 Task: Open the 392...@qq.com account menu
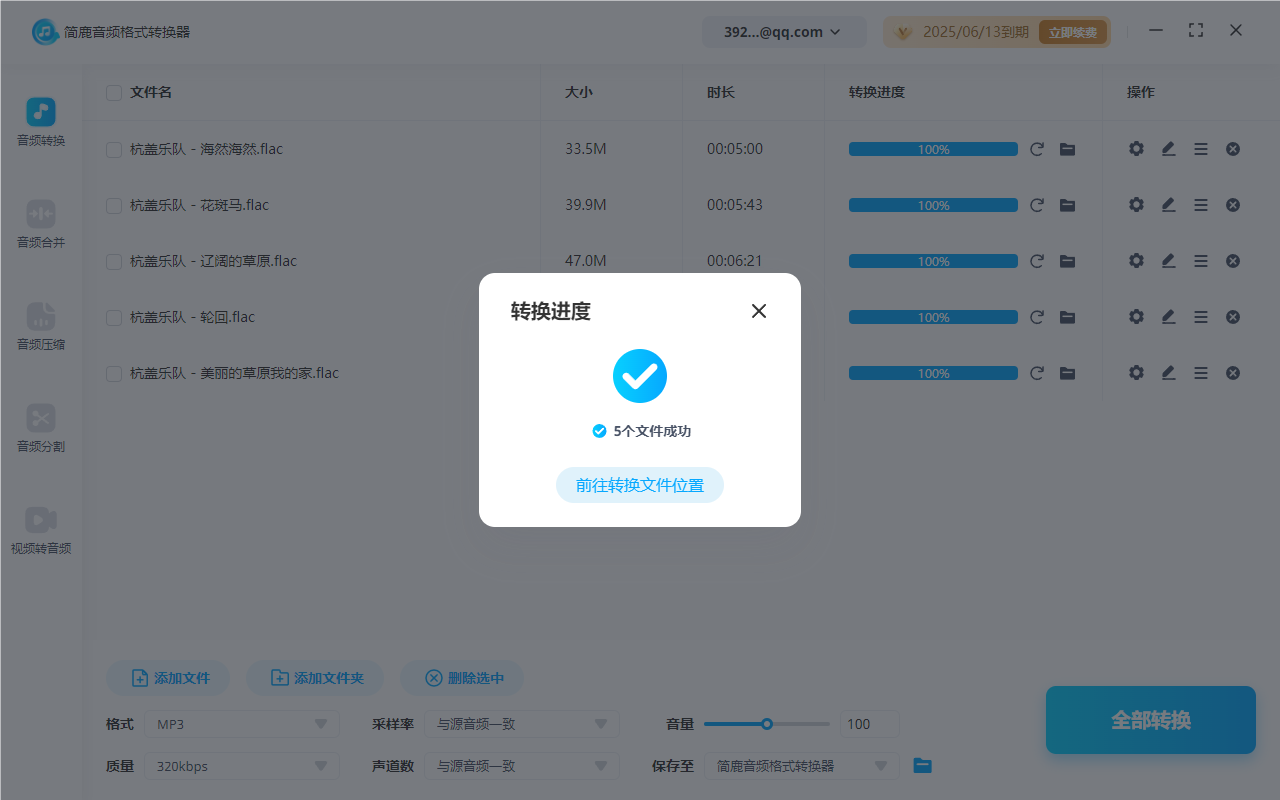784,31
